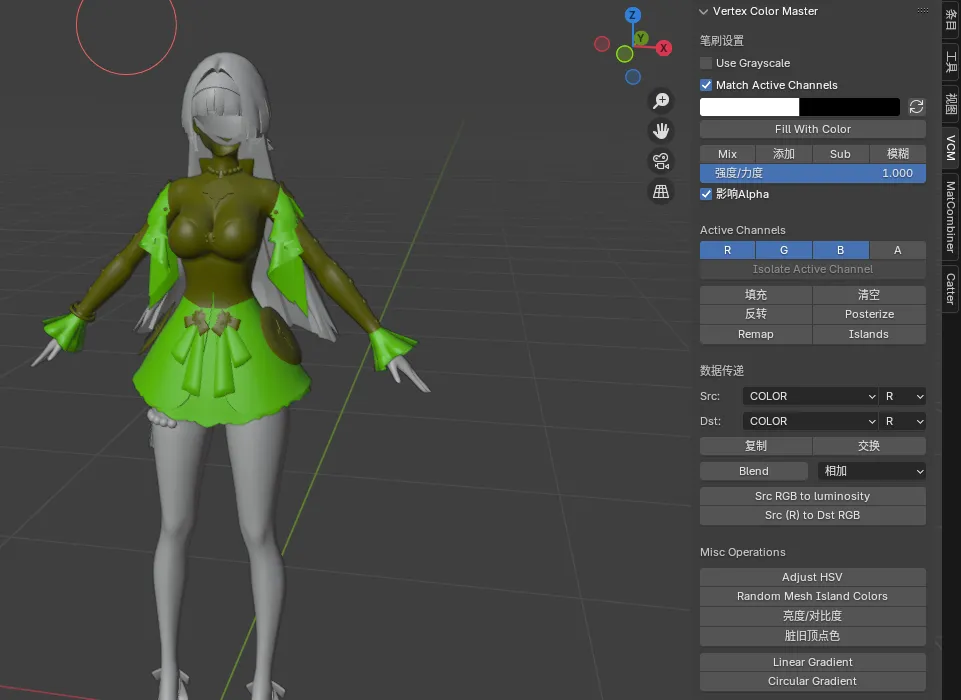
Task: Swap brush colors with the refresh icon
Action: [916, 107]
